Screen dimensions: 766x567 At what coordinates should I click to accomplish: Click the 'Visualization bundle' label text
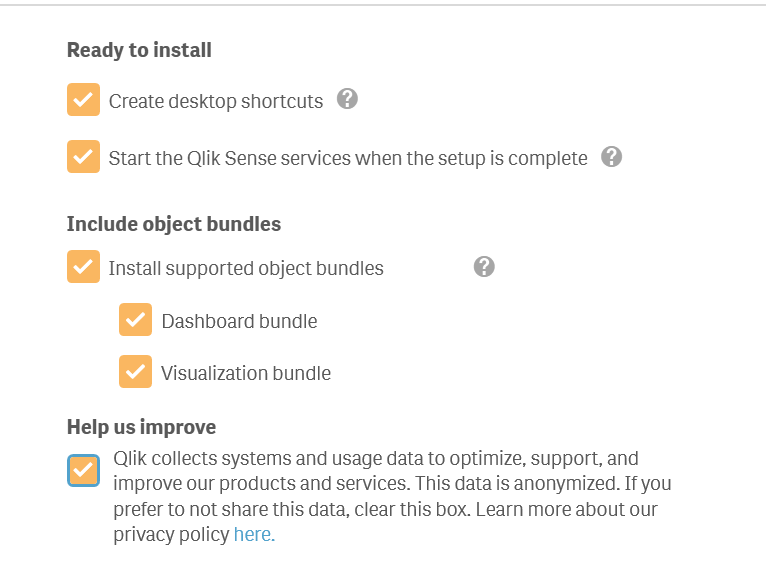(246, 373)
